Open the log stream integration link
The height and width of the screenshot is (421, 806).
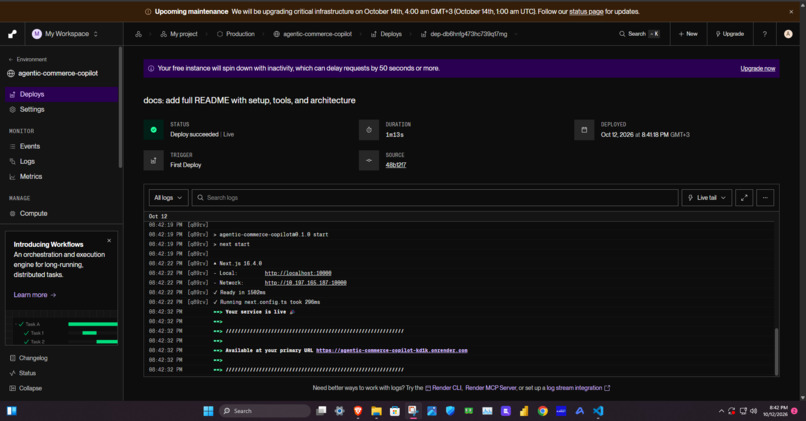[578, 388]
